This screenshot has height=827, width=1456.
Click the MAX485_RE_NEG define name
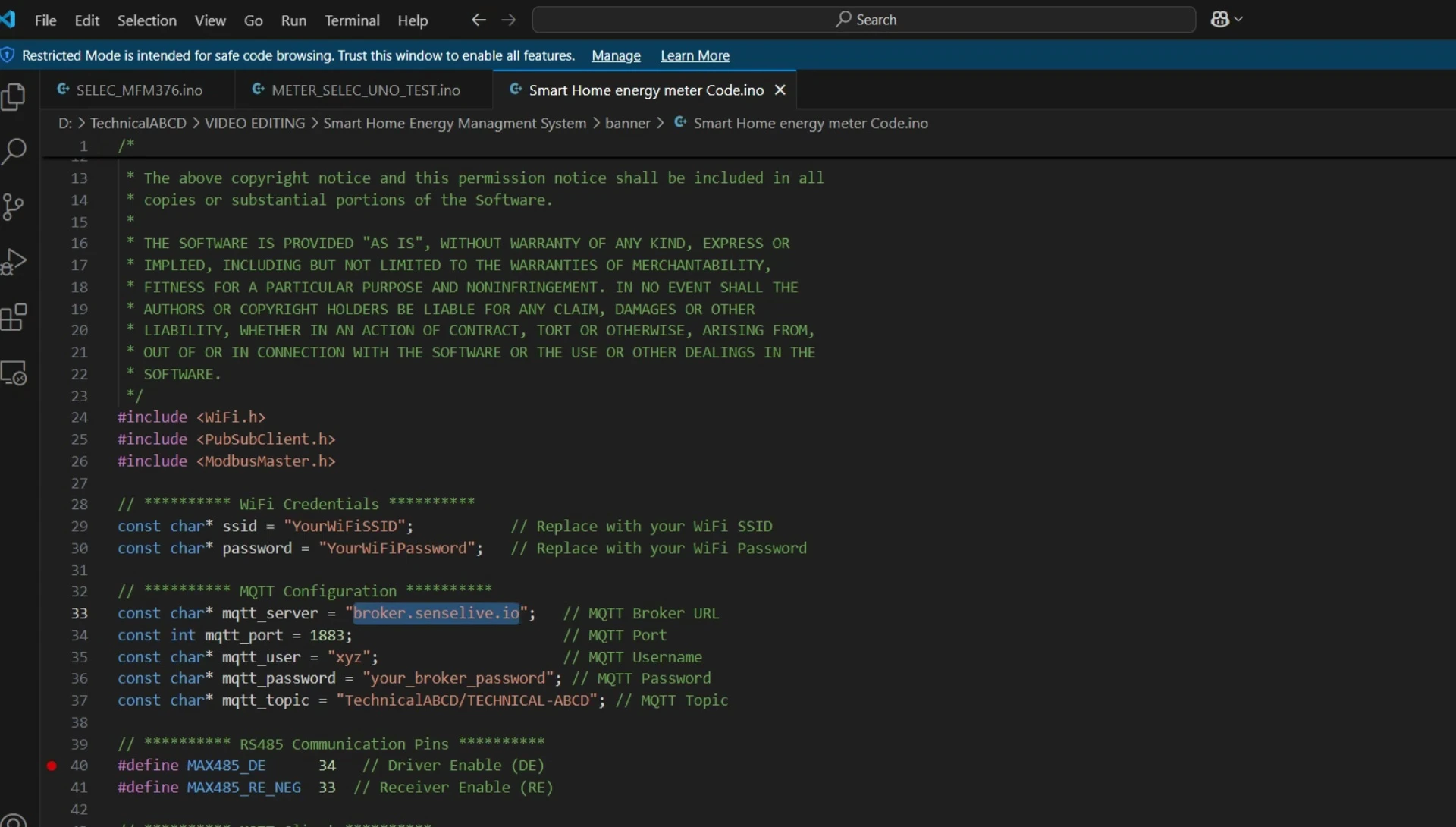244,788
